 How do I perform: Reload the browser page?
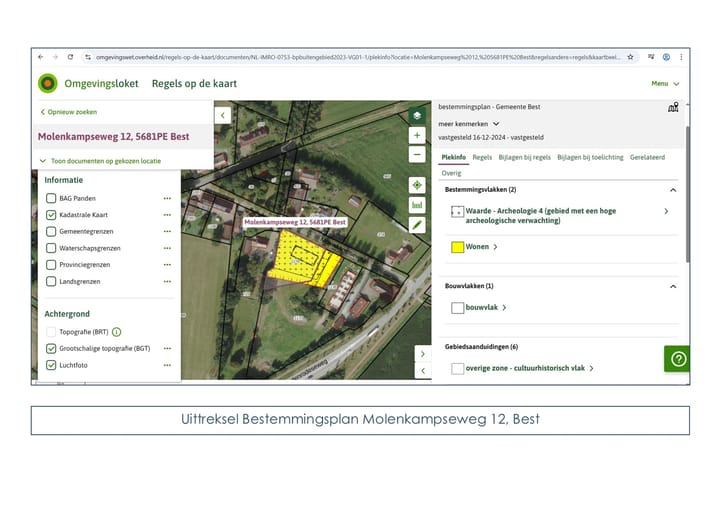(x=70, y=57)
